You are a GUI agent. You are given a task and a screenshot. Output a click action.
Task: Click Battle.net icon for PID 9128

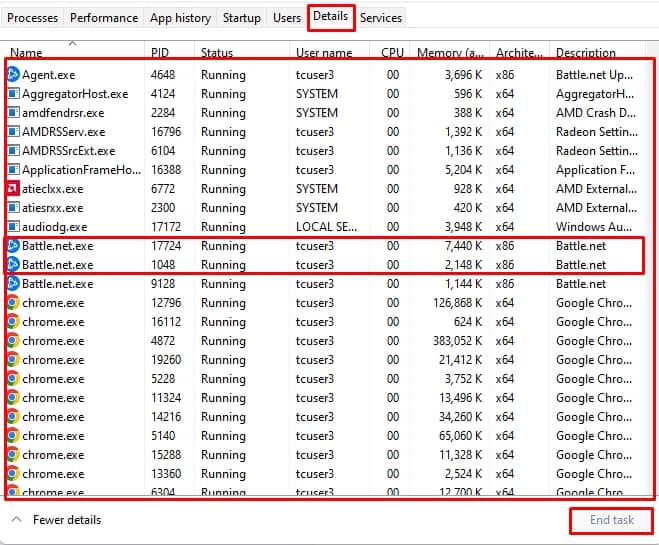tap(13, 284)
